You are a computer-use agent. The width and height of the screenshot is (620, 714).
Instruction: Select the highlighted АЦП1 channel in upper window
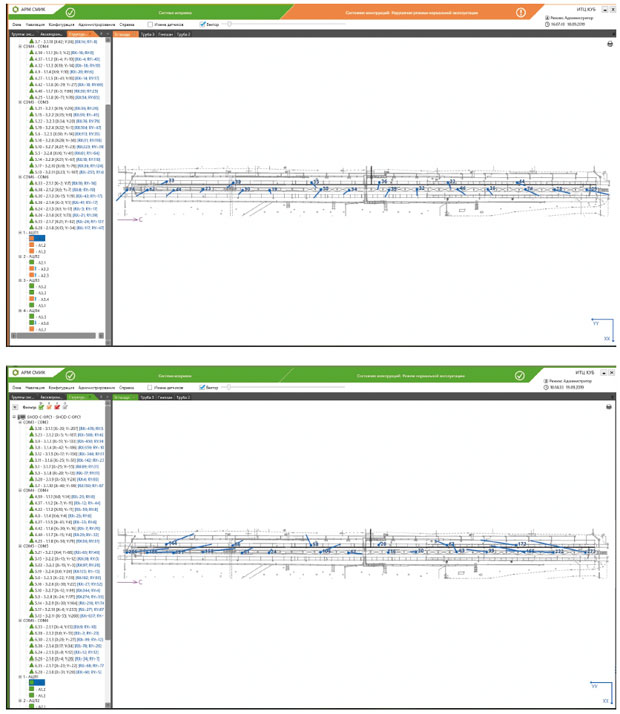[37, 238]
